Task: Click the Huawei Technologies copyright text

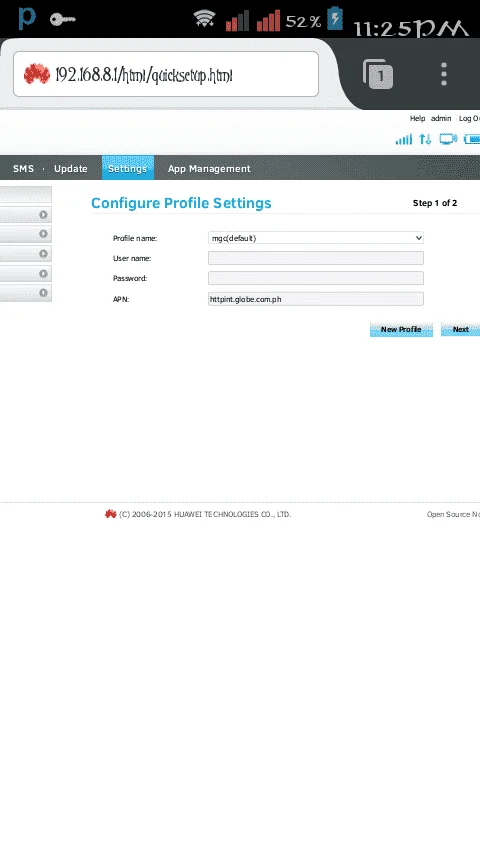Action: click(x=205, y=514)
